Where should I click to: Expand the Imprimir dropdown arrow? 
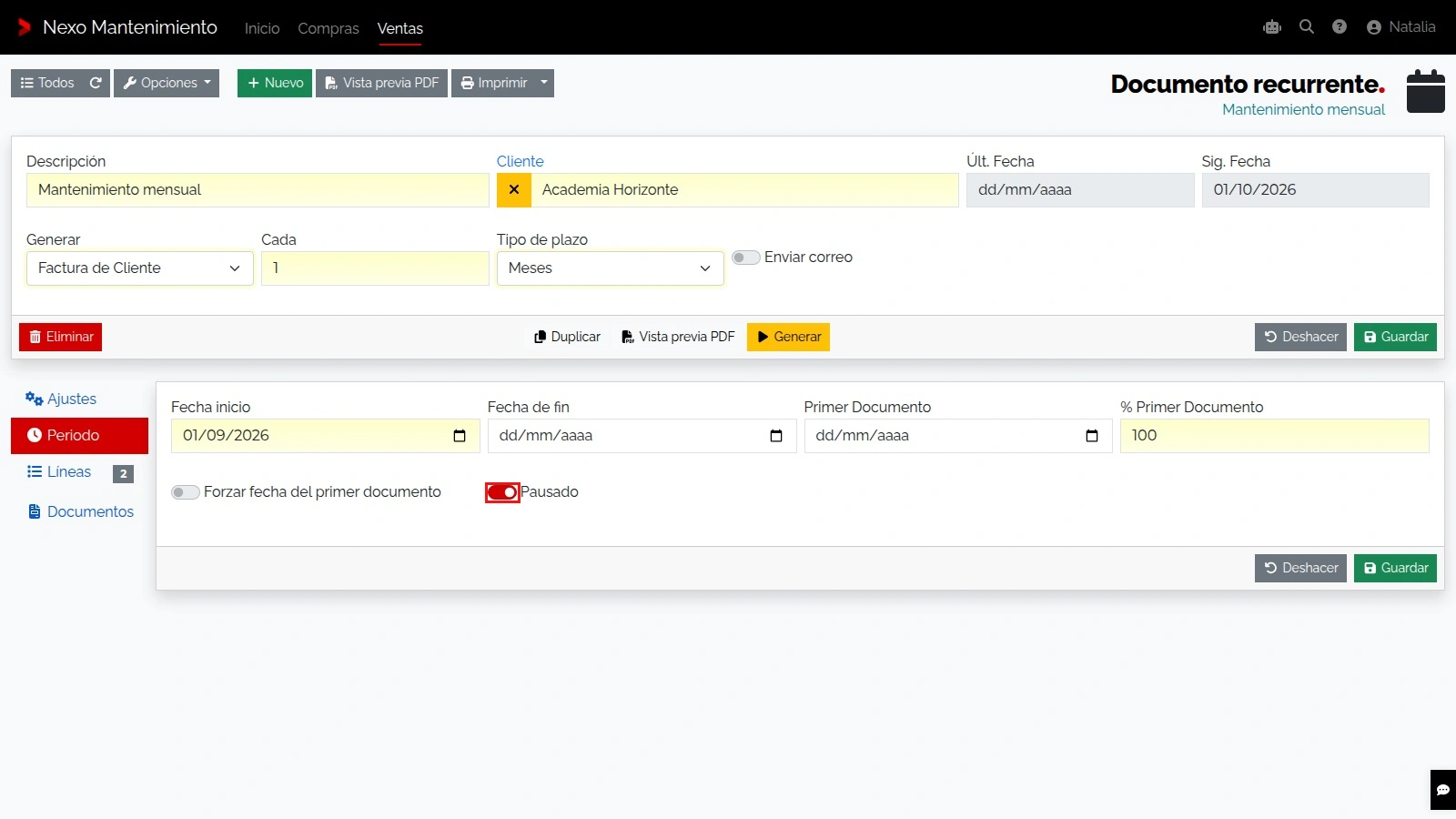tap(544, 83)
